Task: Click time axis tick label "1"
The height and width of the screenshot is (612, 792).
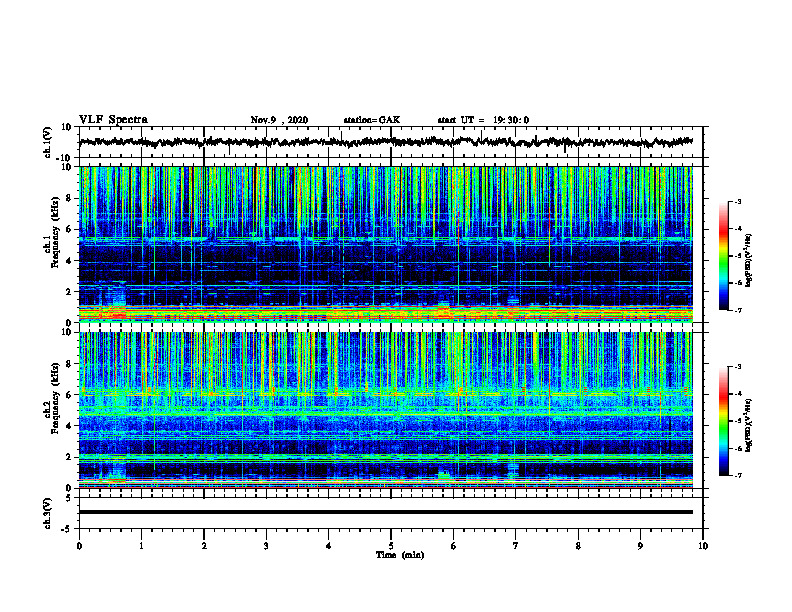Action: tap(141, 546)
